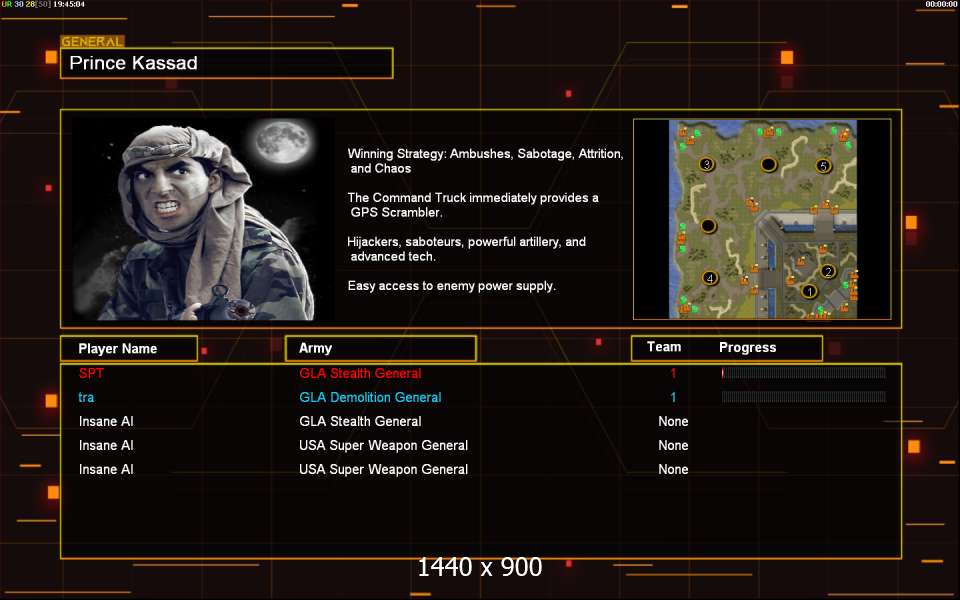The image size is (960, 600).
Task: Click the red GLA Stealth General army entry
Action: click(360, 373)
